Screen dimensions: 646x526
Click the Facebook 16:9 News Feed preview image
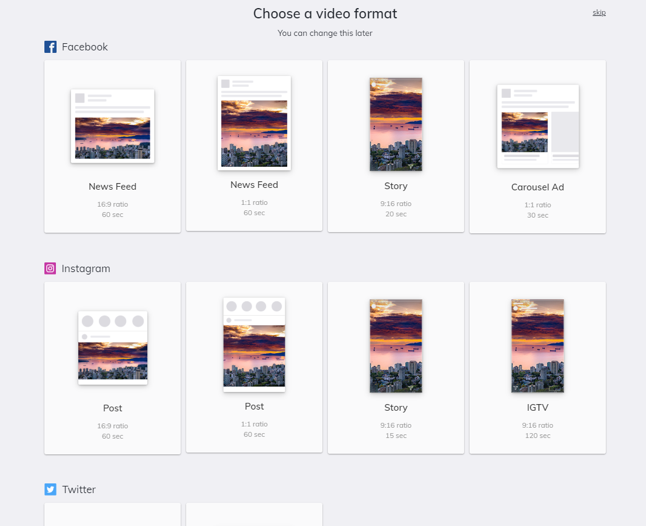click(x=112, y=126)
